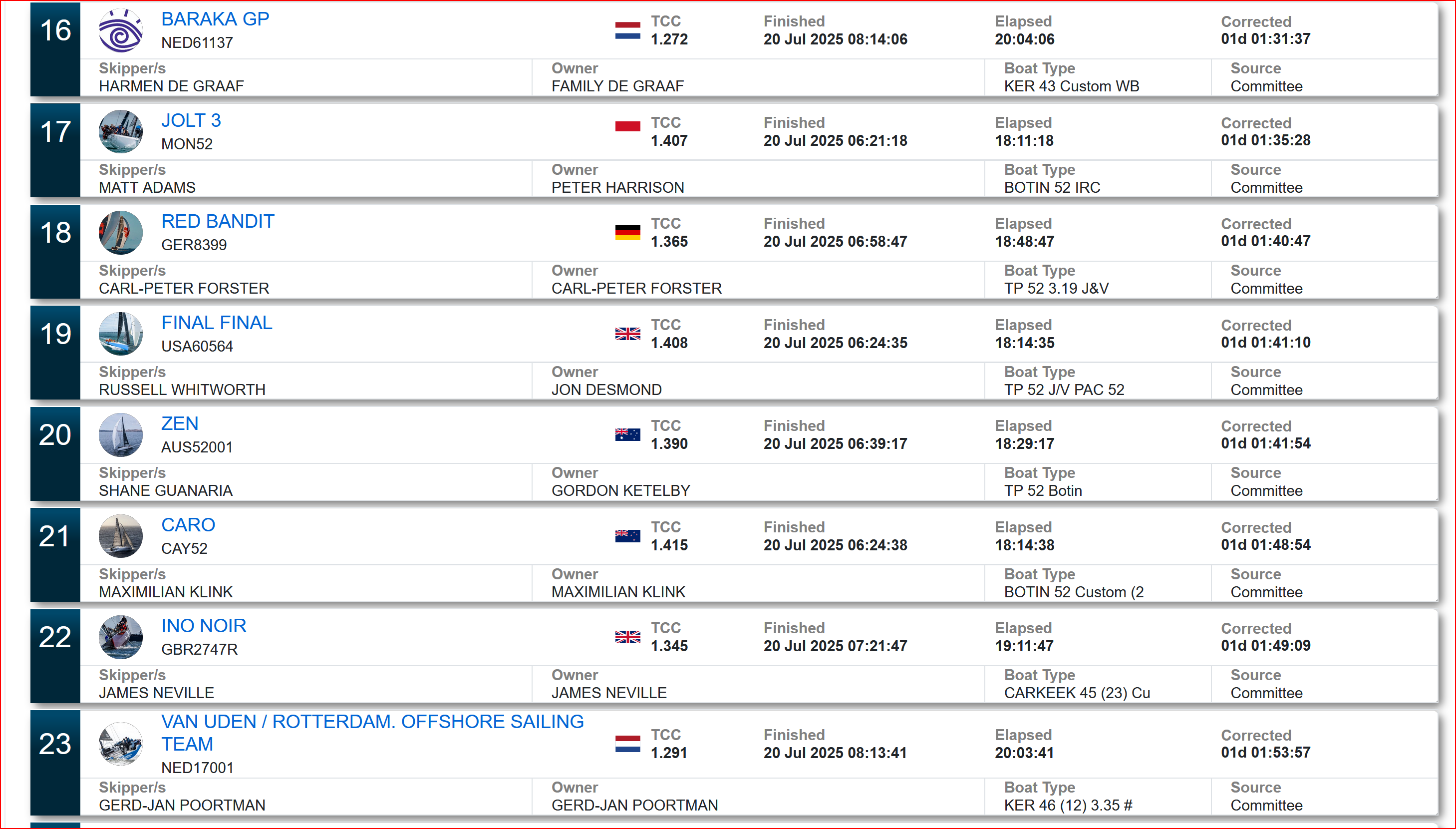Open the CARO boat page

pyautogui.click(x=188, y=524)
